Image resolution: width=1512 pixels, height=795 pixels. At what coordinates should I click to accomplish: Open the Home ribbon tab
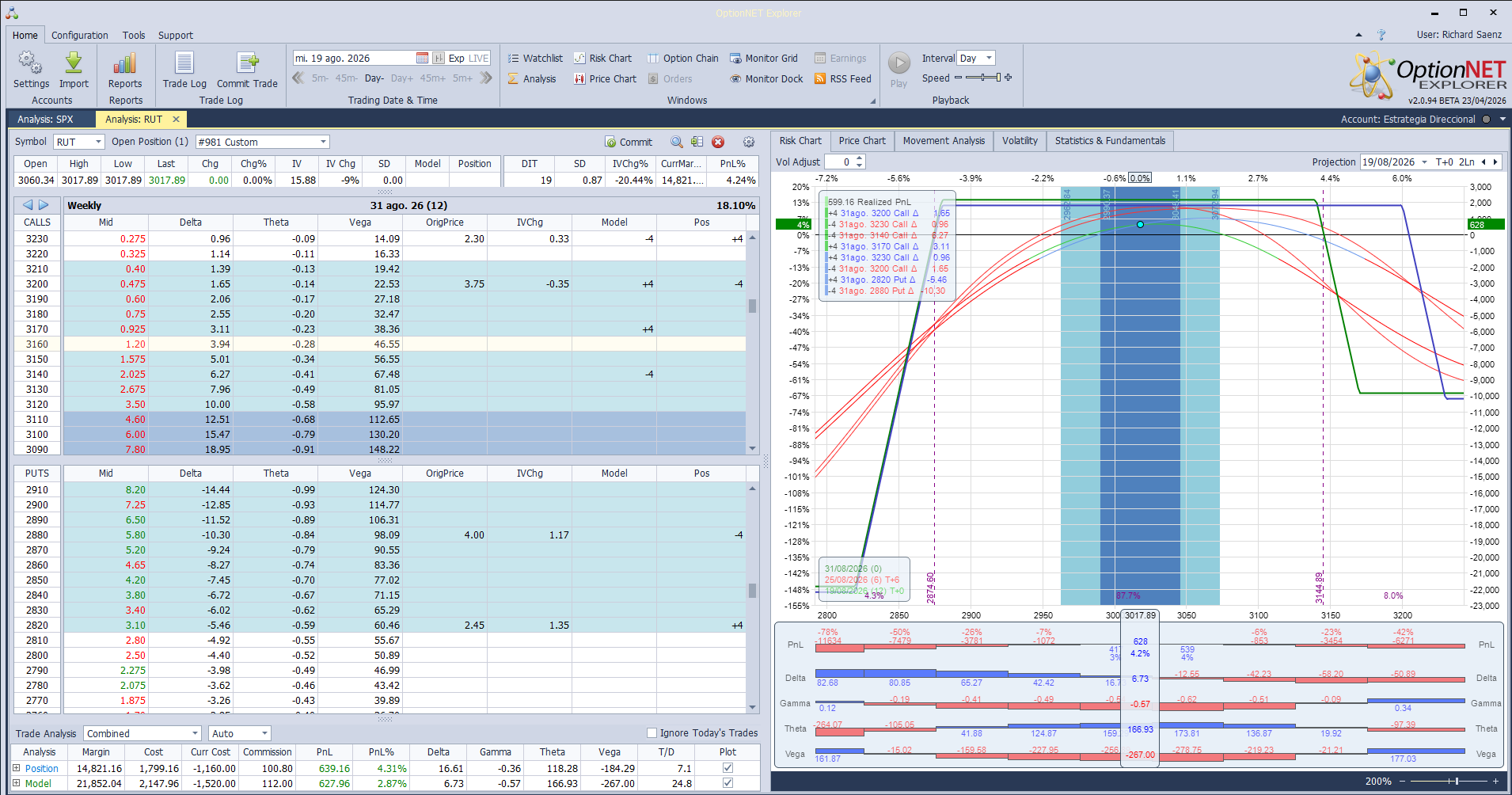click(x=25, y=35)
